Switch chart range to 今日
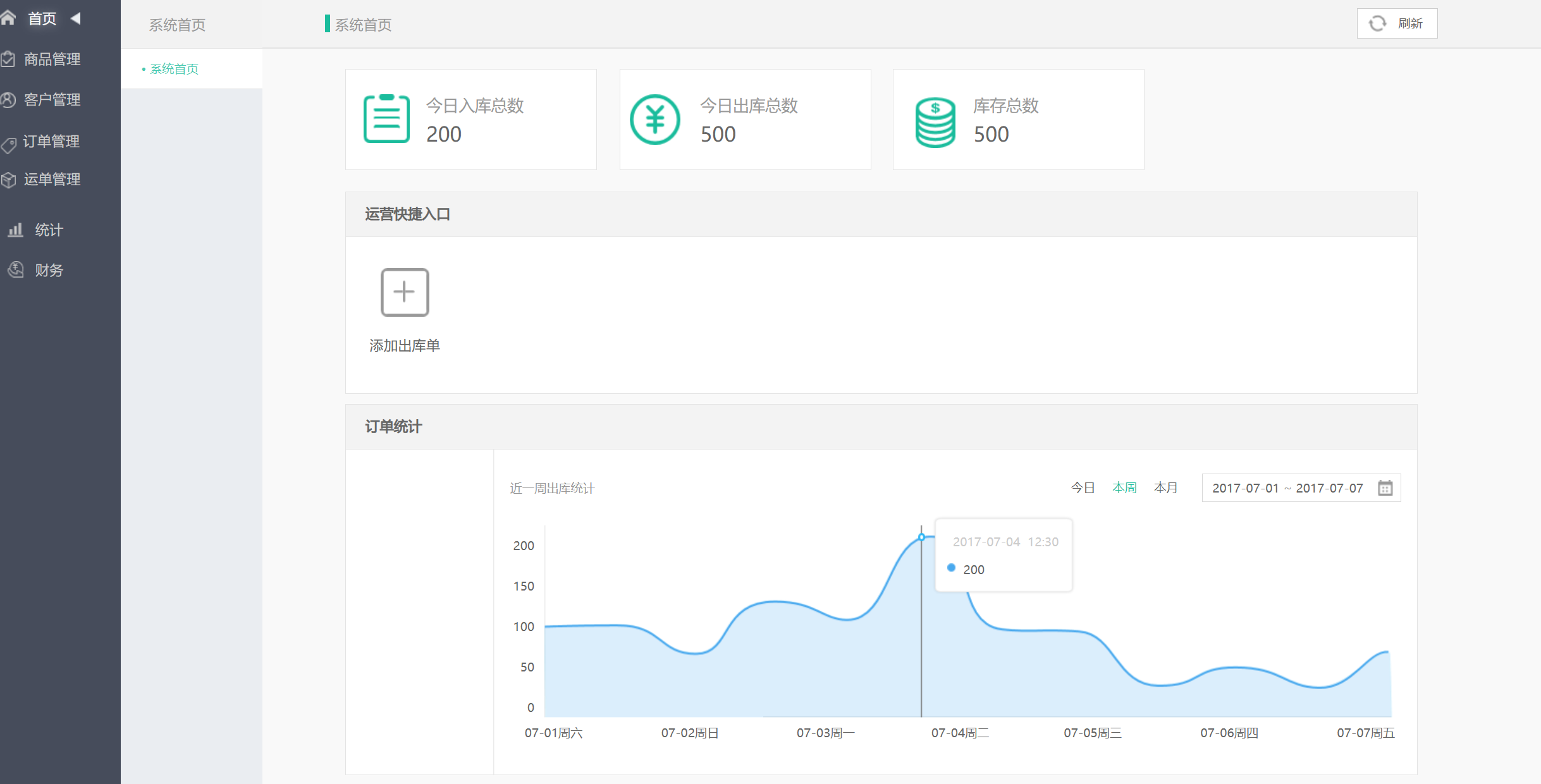 click(x=1083, y=488)
